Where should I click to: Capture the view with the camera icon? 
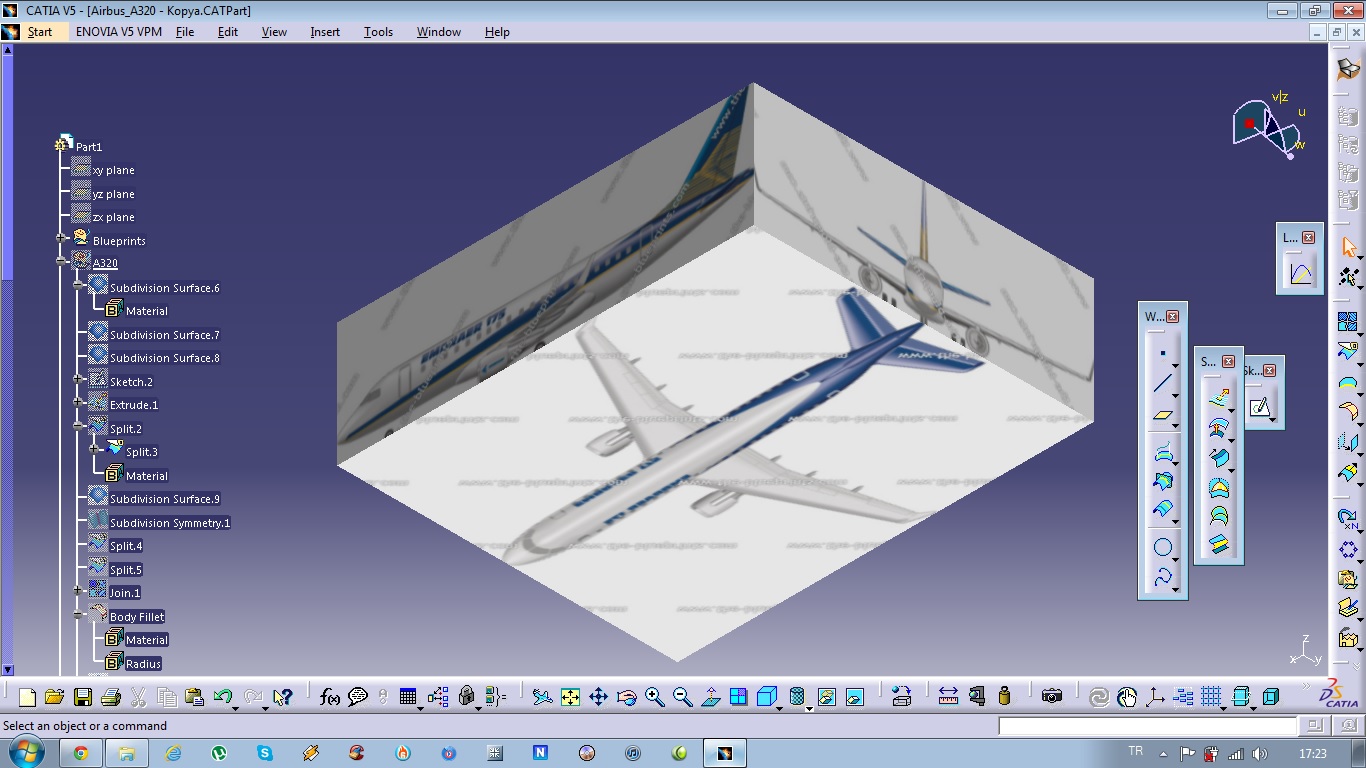point(1051,697)
